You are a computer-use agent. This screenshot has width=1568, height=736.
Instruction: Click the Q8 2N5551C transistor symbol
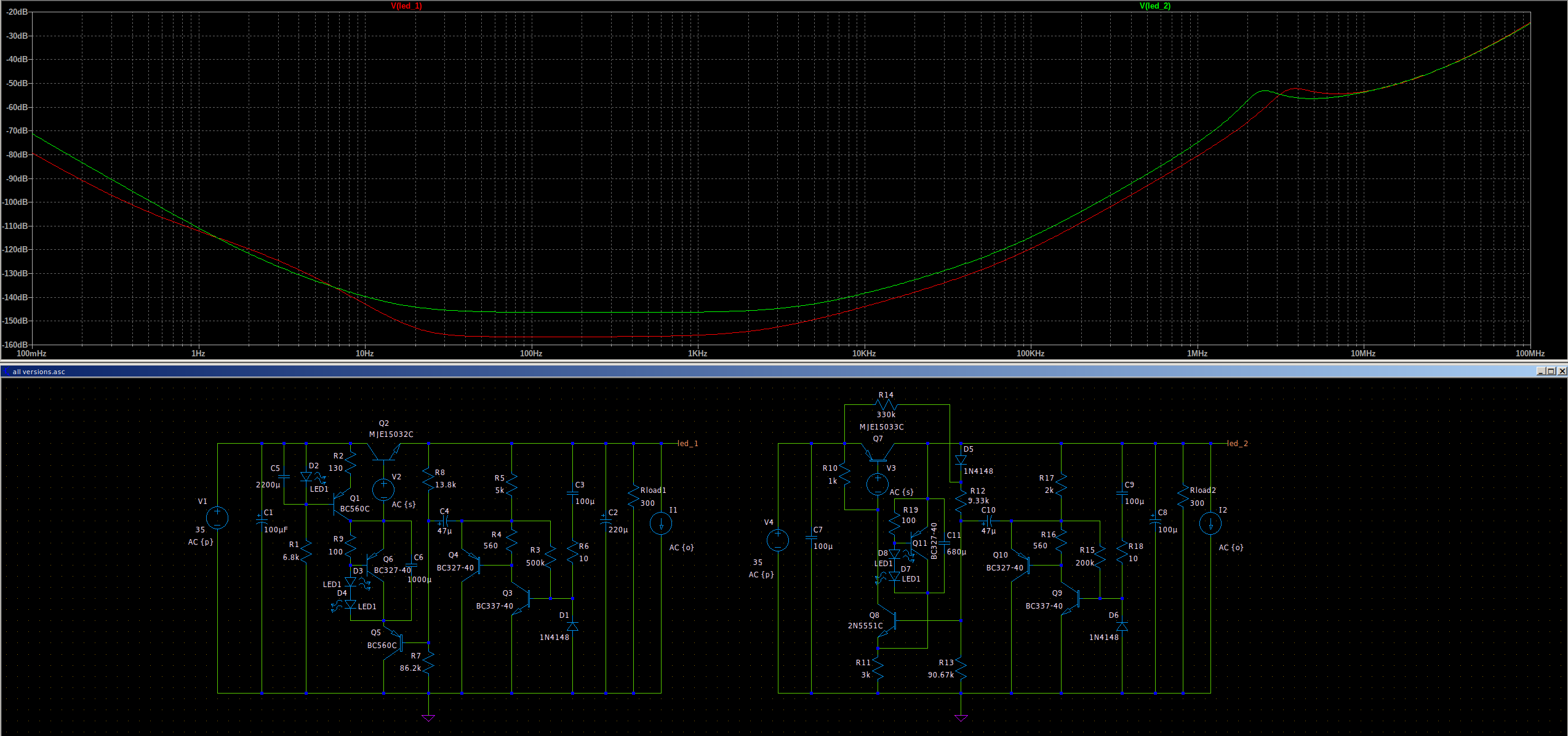pyautogui.click(x=887, y=620)
